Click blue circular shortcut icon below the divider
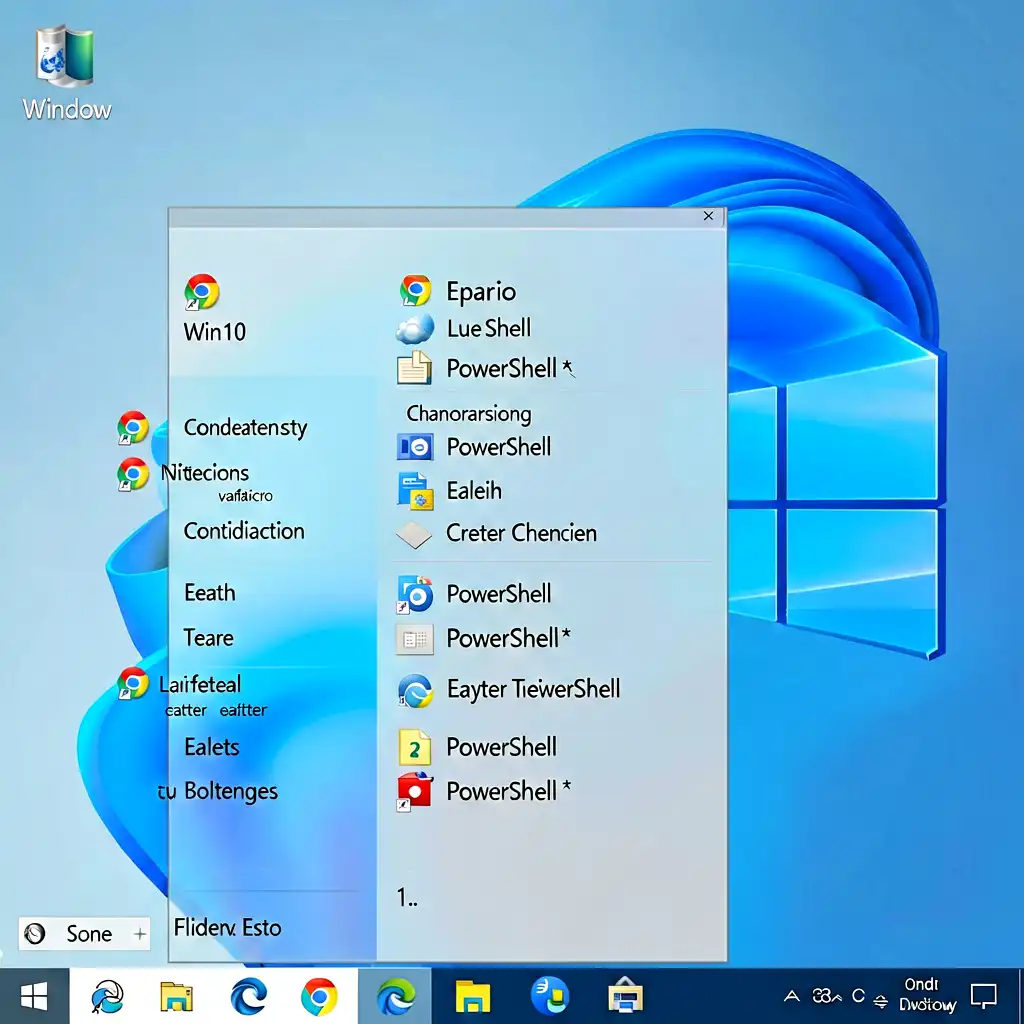Image resolution: width=1024 pixels, height=1024 pixels. (415, 595)
